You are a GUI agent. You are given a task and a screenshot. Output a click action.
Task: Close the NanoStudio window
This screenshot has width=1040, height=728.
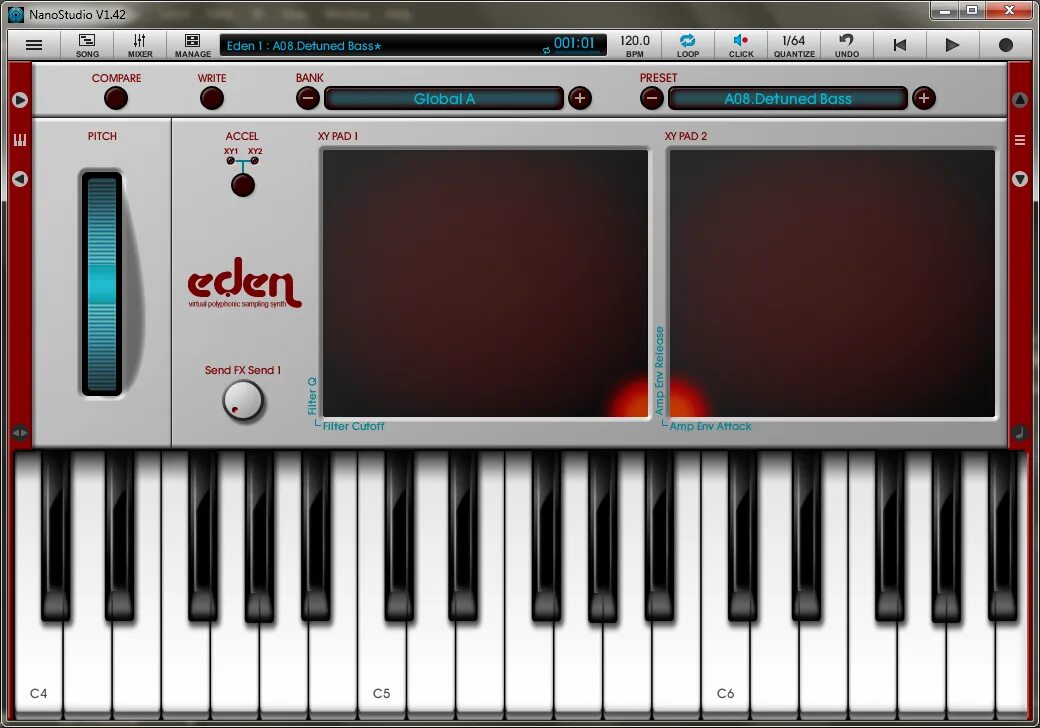point(1009,11)
